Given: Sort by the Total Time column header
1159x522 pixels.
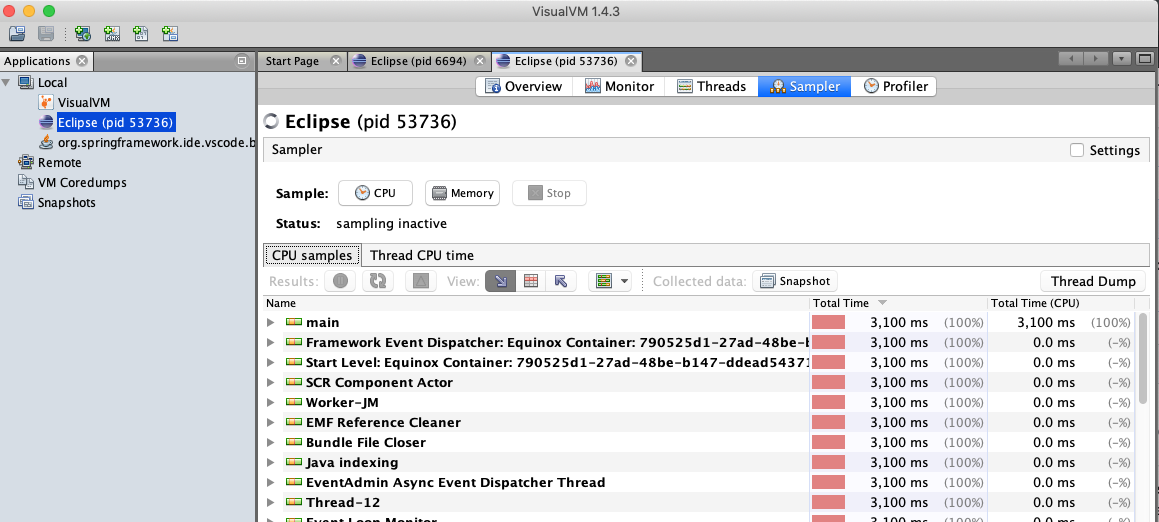Looking at the screenshot, I should pos(898,303).
